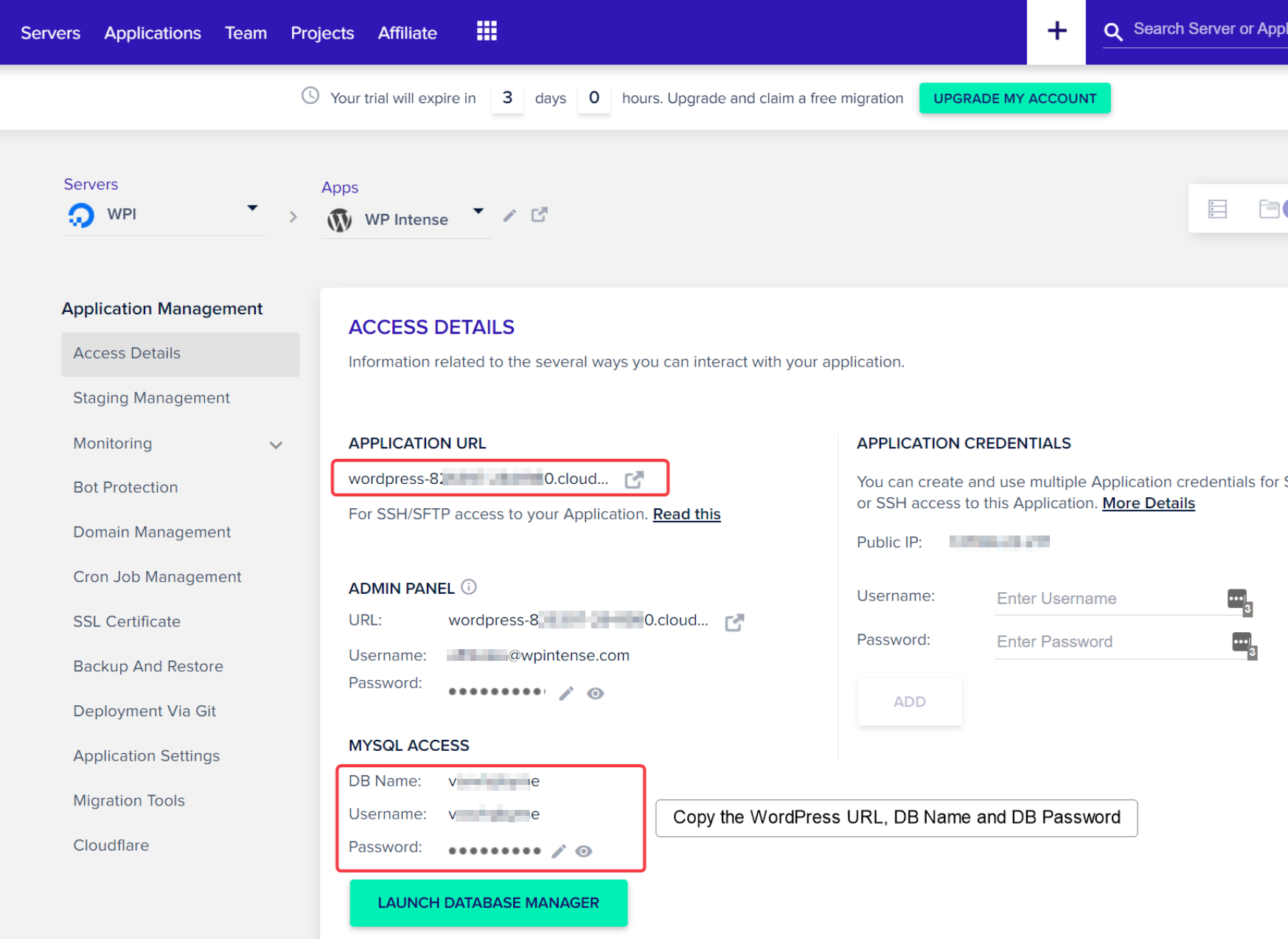Viewport: 1288px width, 939px height.
Task: Open Admin Panel URL external link icon
Action: 734,623
